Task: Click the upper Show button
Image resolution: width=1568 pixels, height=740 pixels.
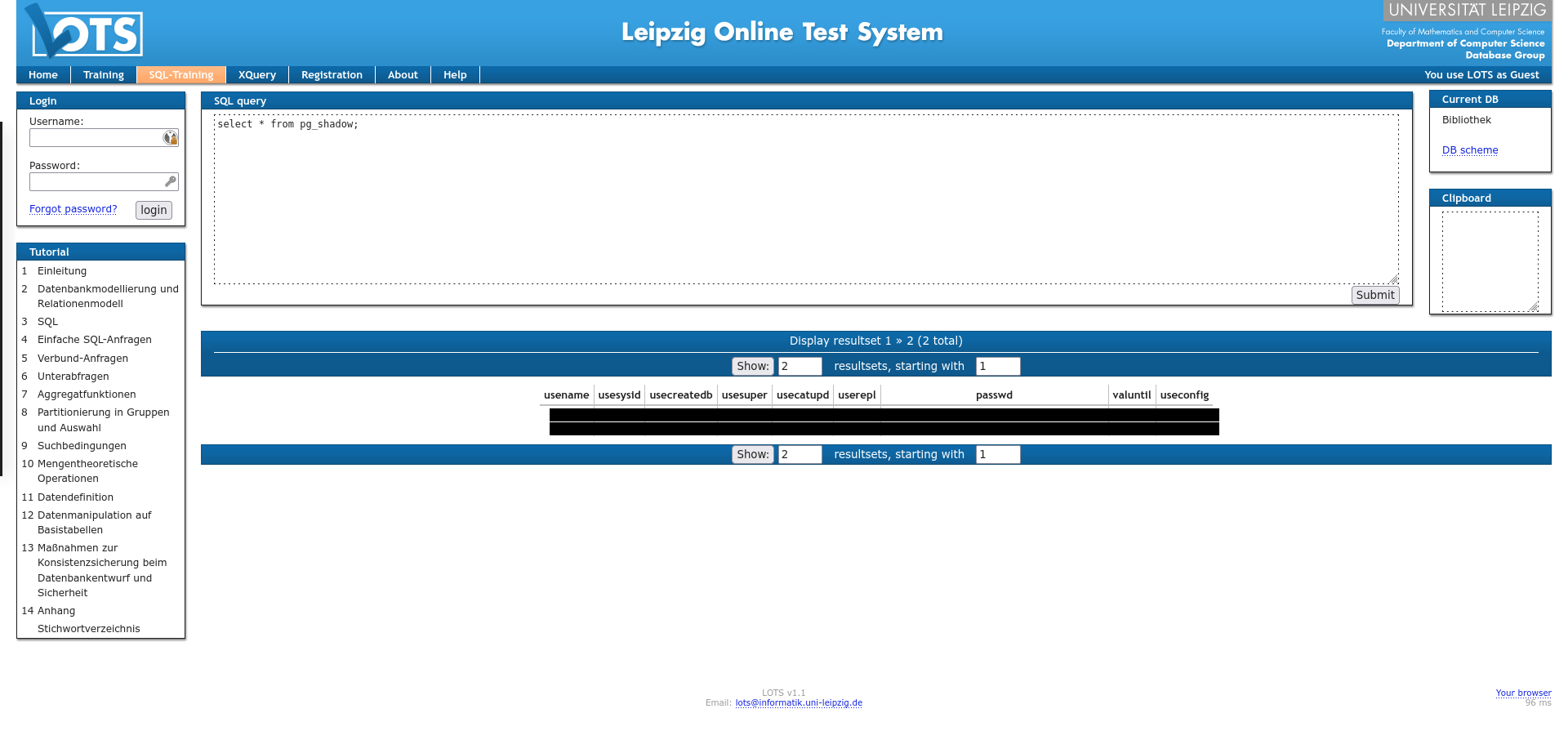Action: point(753,366)
